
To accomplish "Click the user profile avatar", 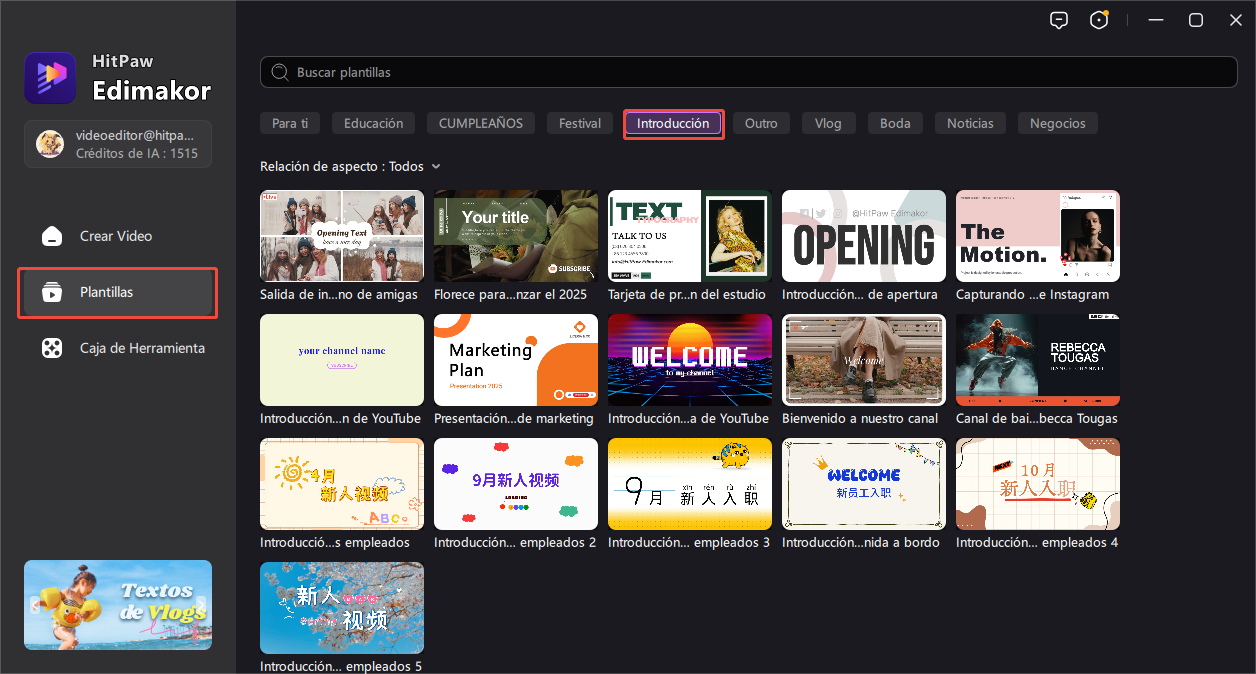I will click(50, 144).
